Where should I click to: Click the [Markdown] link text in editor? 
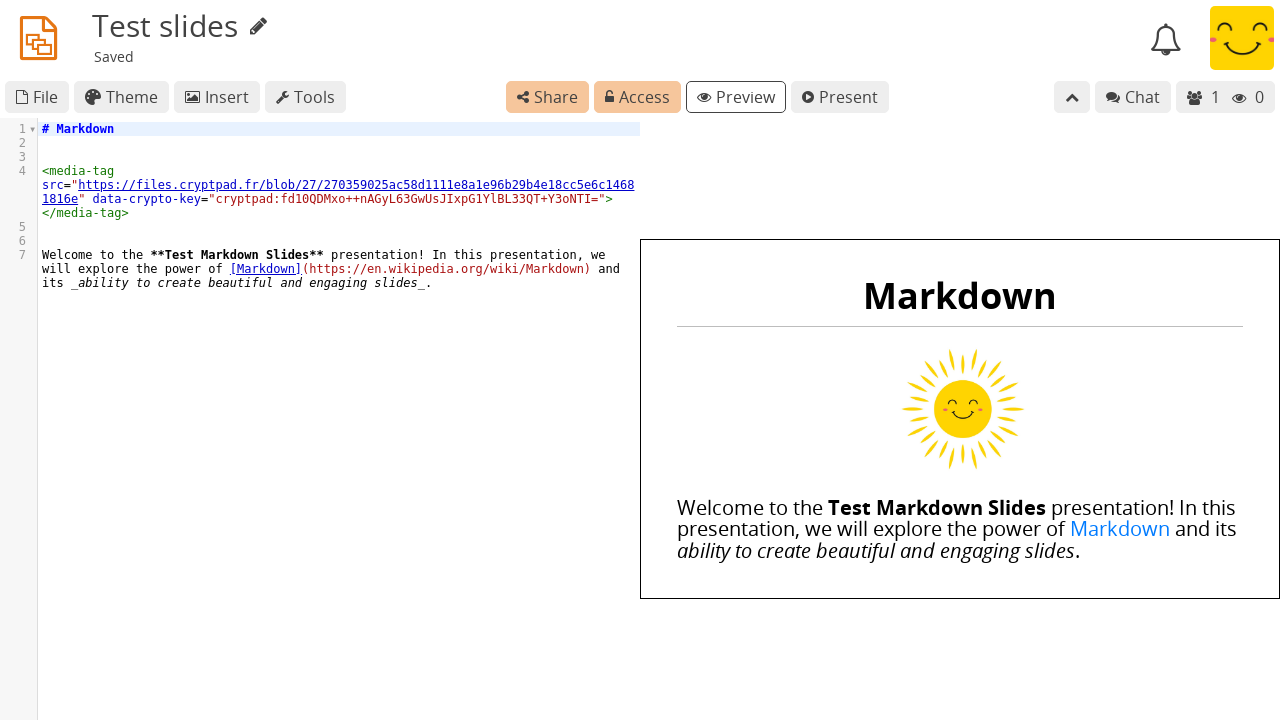(265, 269)
